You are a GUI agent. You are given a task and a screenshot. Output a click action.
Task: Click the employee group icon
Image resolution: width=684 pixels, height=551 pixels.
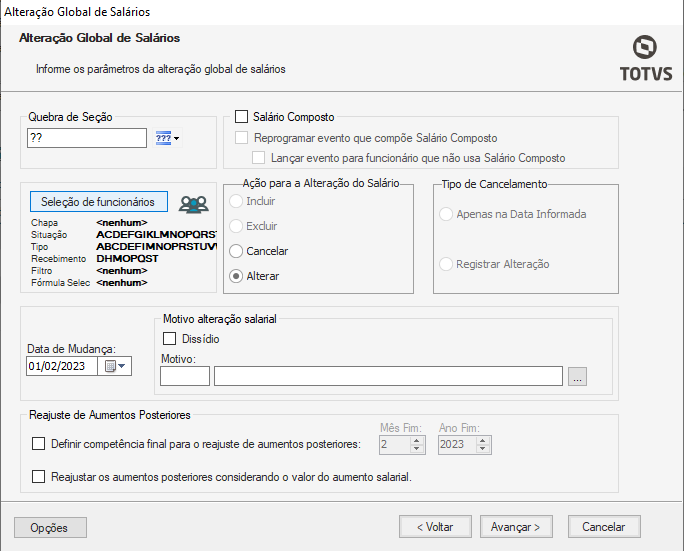pos(193,203)
